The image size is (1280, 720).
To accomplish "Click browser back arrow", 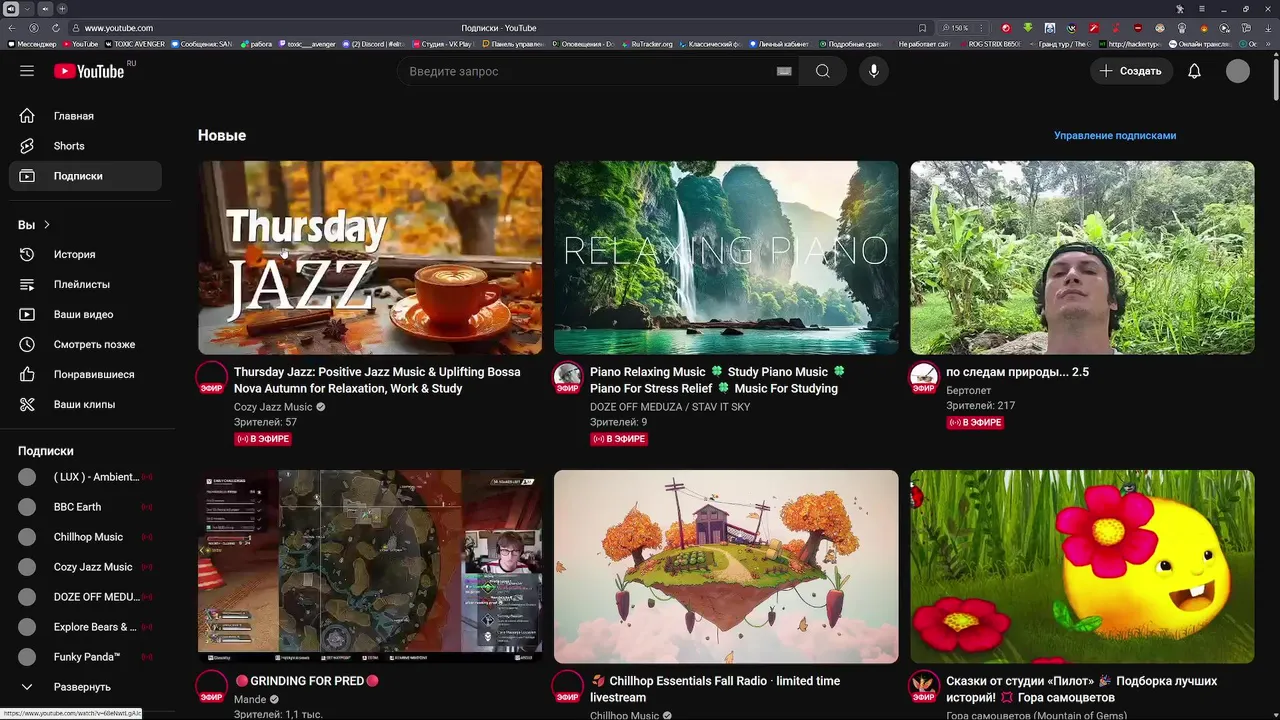I will click(x=12, y=28).
